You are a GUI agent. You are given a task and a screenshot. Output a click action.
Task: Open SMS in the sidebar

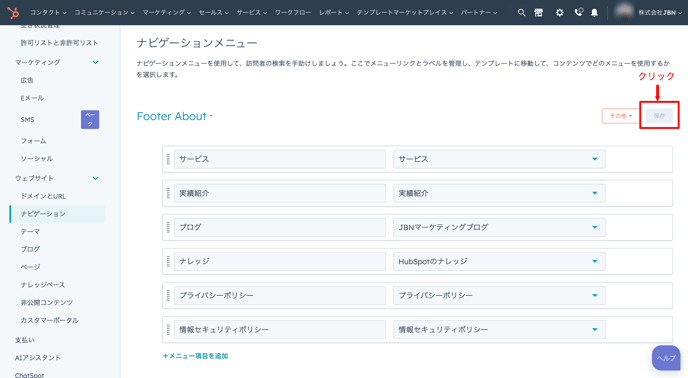click(x=27, y=119)
